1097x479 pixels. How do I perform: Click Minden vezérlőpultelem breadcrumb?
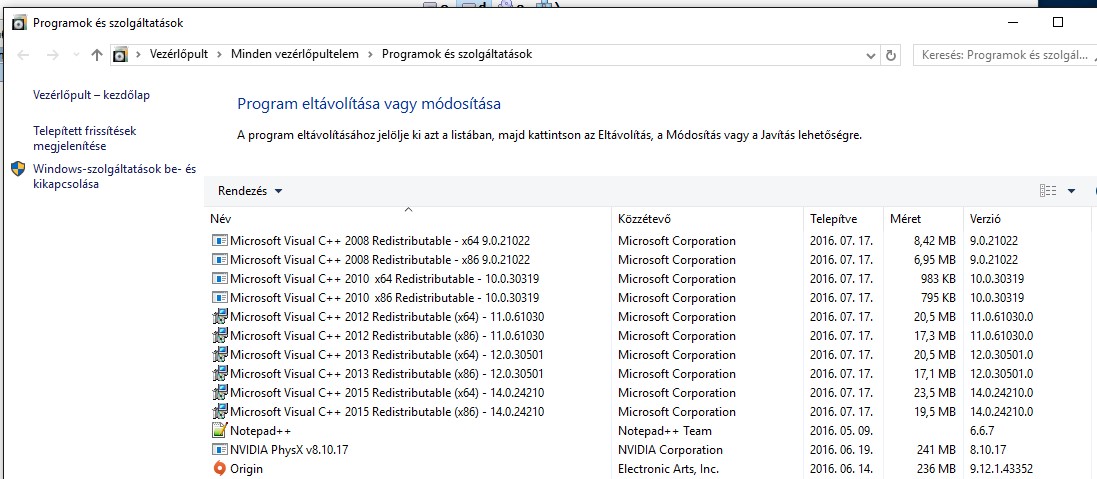[295, 54]
